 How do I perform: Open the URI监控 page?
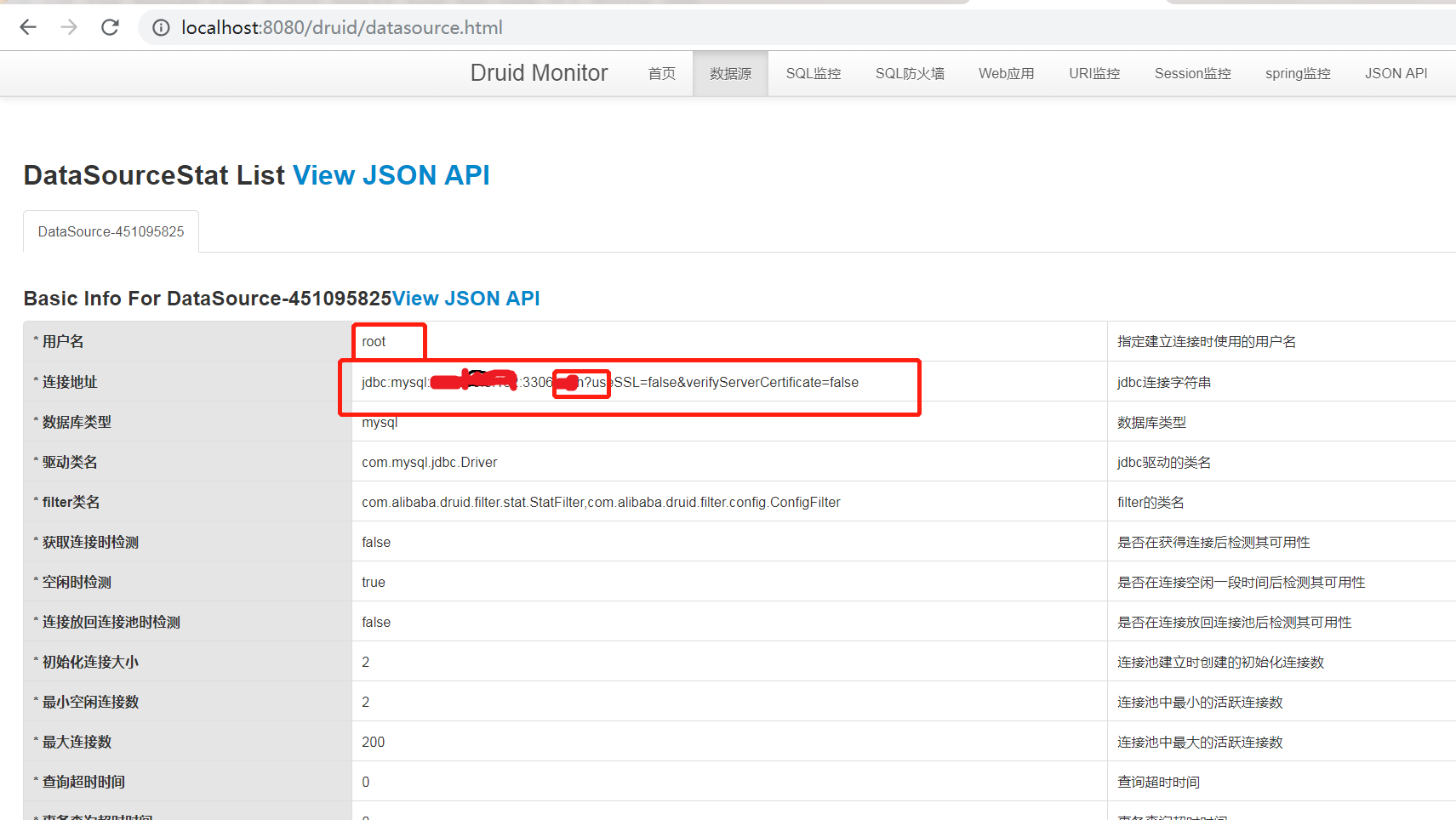[1094, 73]
